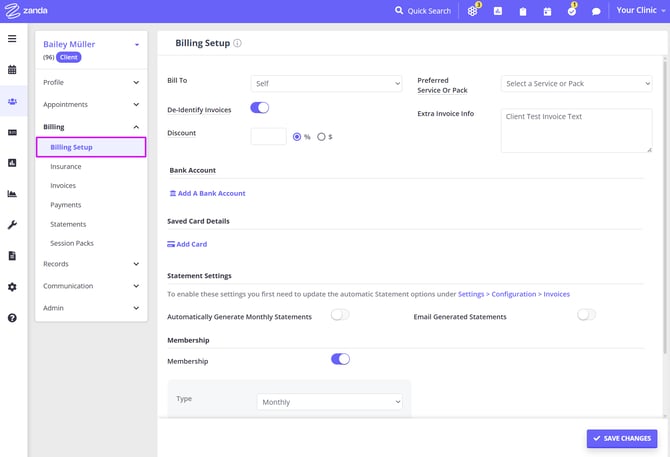Select Invoices in the Billing menu
670x457 pixels.
point(63,186)
